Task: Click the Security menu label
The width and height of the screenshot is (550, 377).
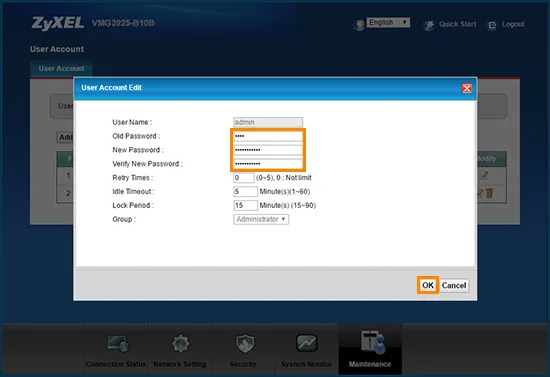Action: [x=243, y=364]
